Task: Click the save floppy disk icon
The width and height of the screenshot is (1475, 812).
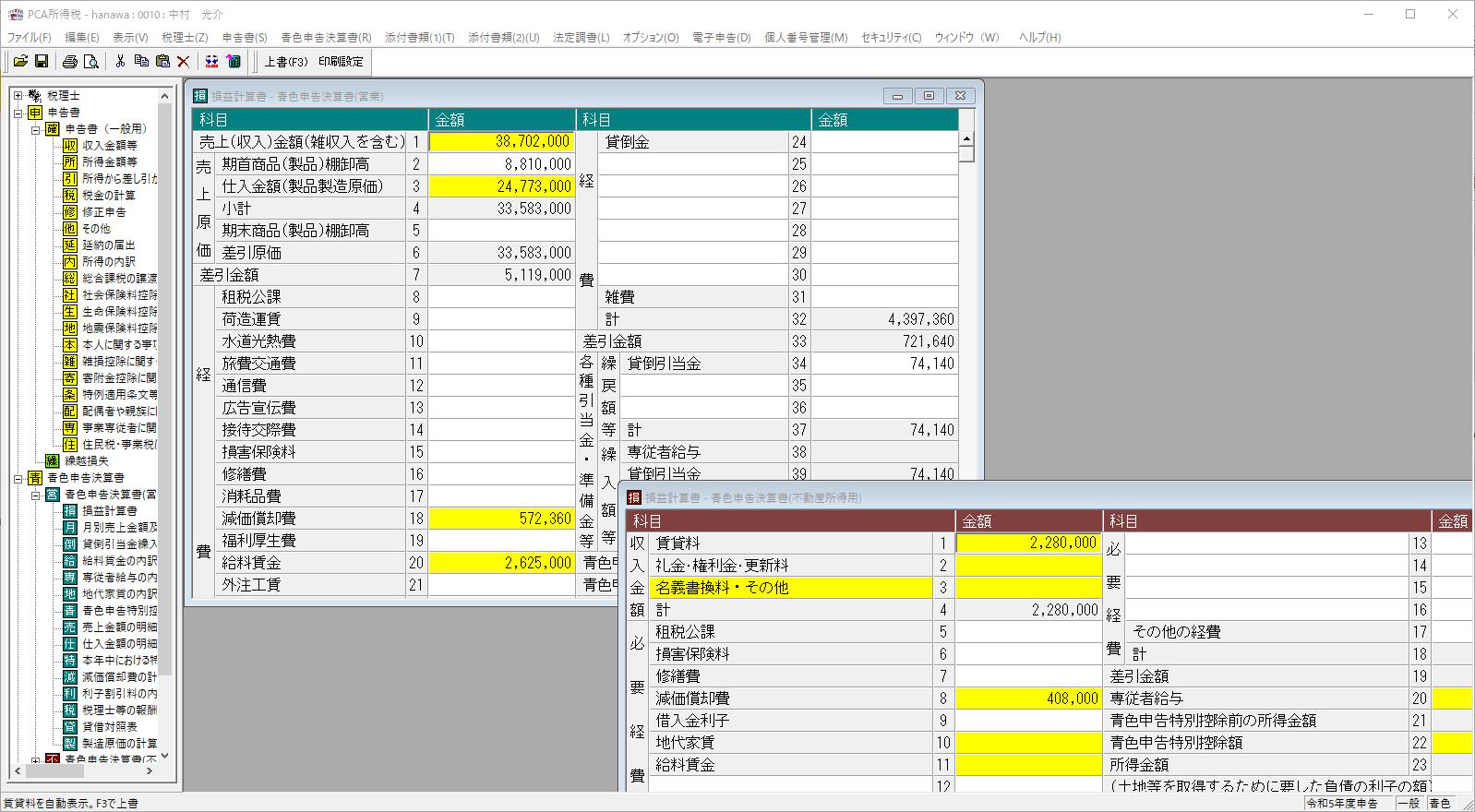Action: point(42,61)
